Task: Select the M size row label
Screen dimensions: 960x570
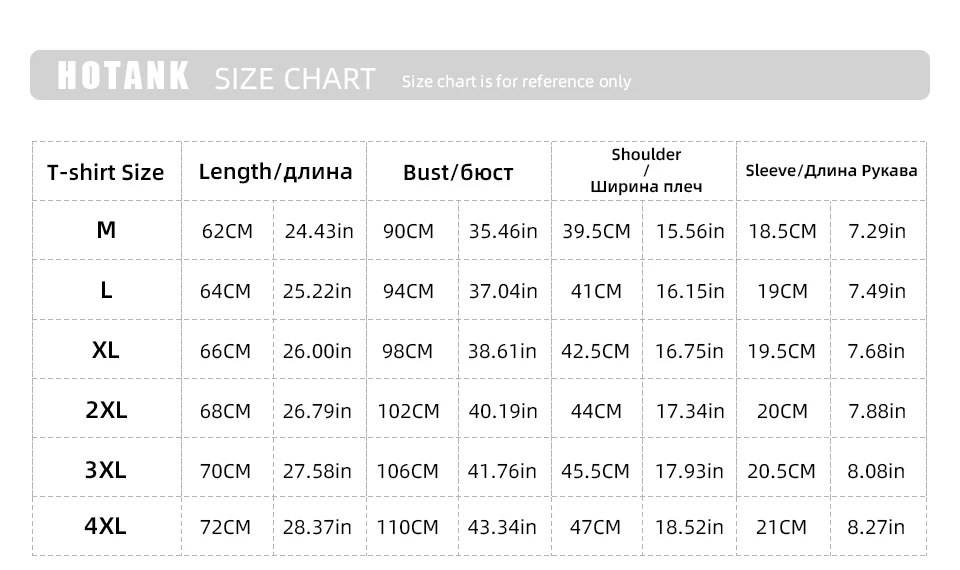Action: coord(106,230)
